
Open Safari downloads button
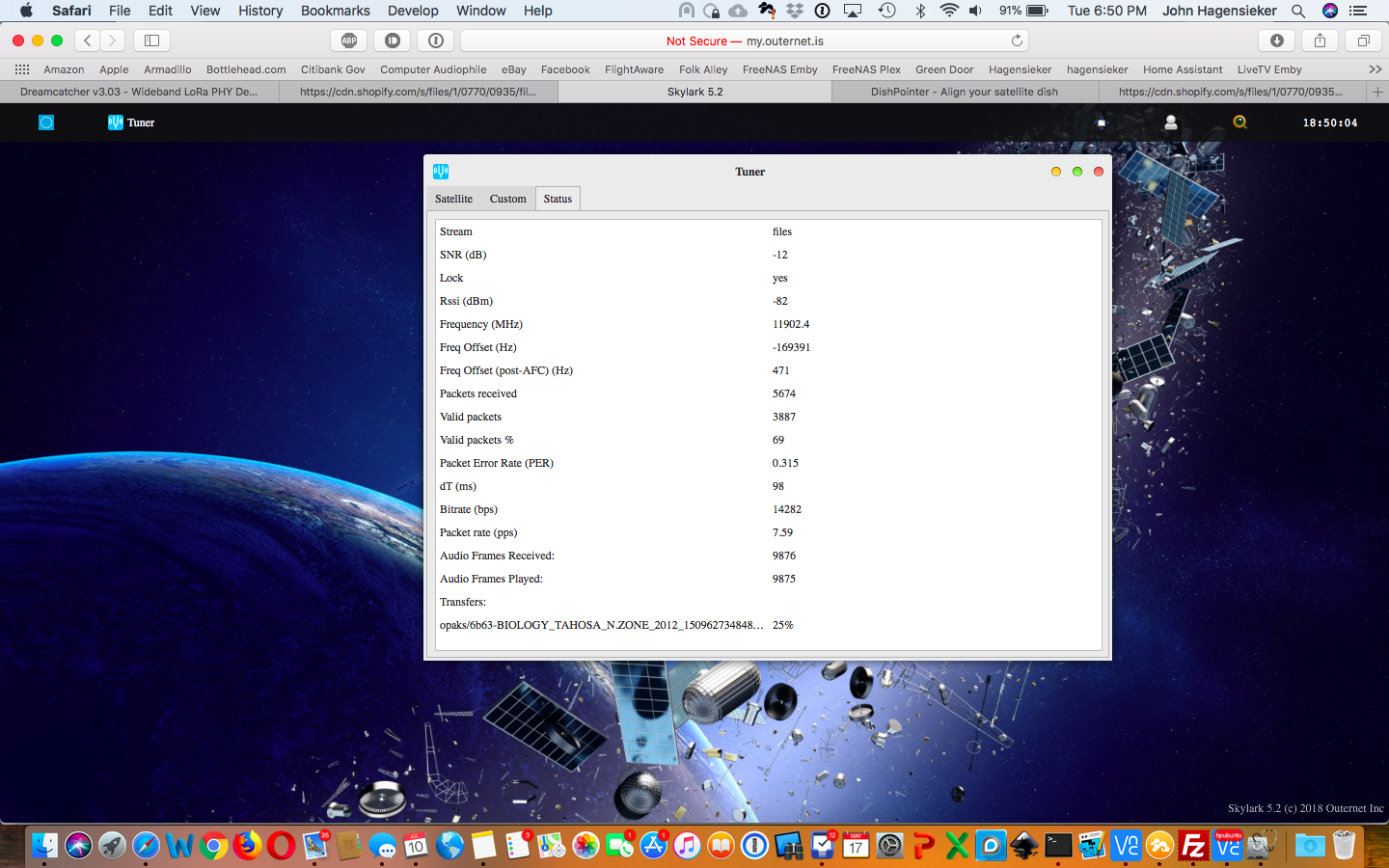pos(1277,41)
